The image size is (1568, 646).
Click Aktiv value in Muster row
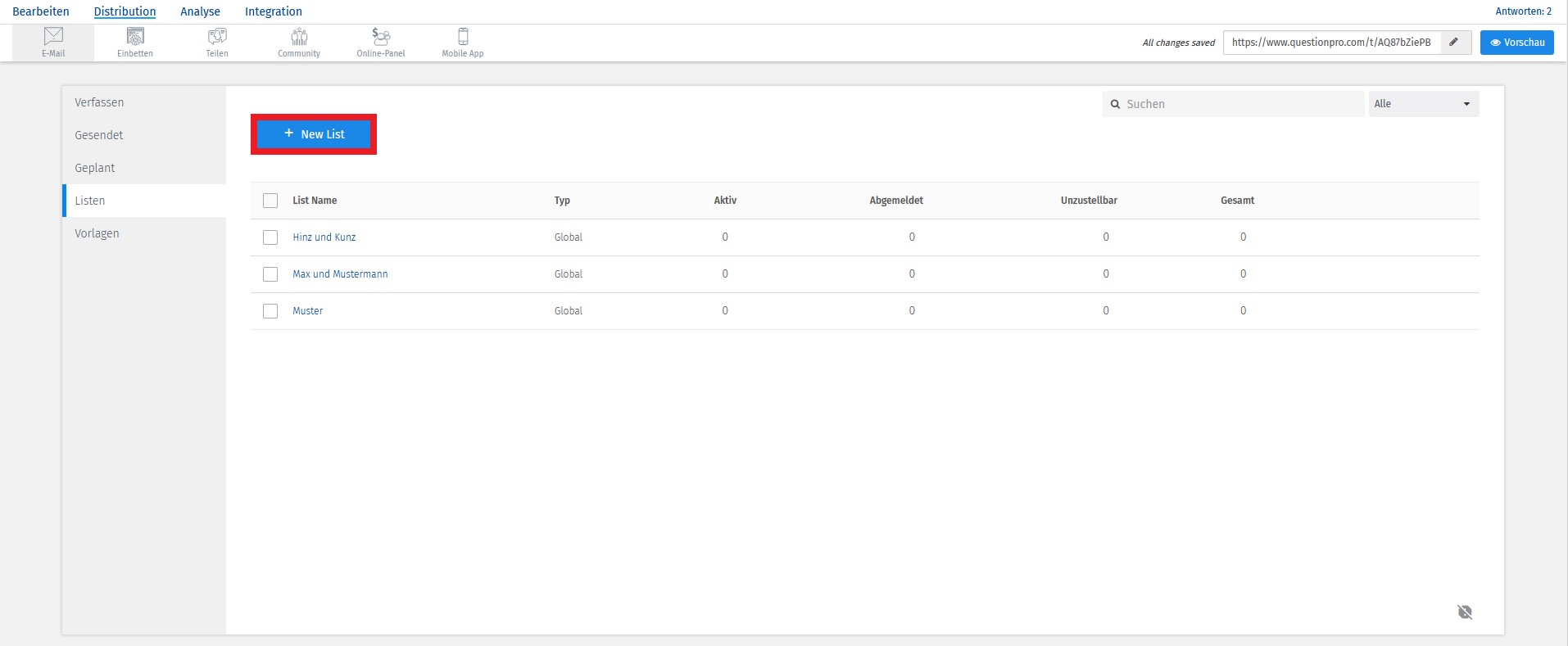tap(725, 311)
